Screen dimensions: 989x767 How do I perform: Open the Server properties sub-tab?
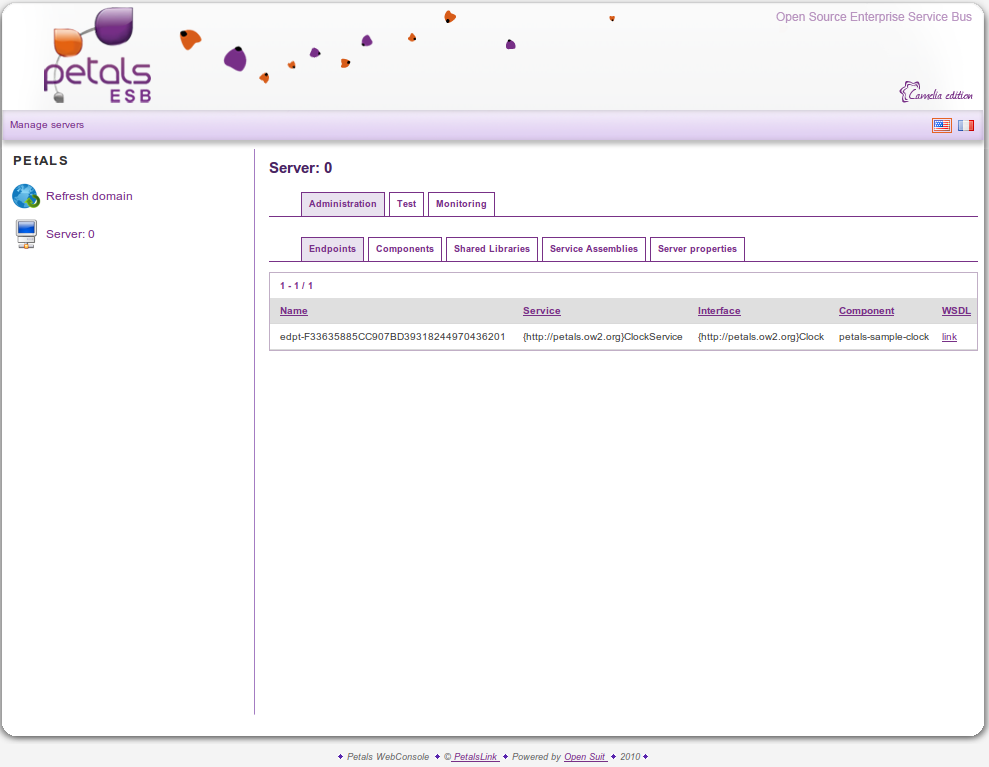click(x=697, y=249)
